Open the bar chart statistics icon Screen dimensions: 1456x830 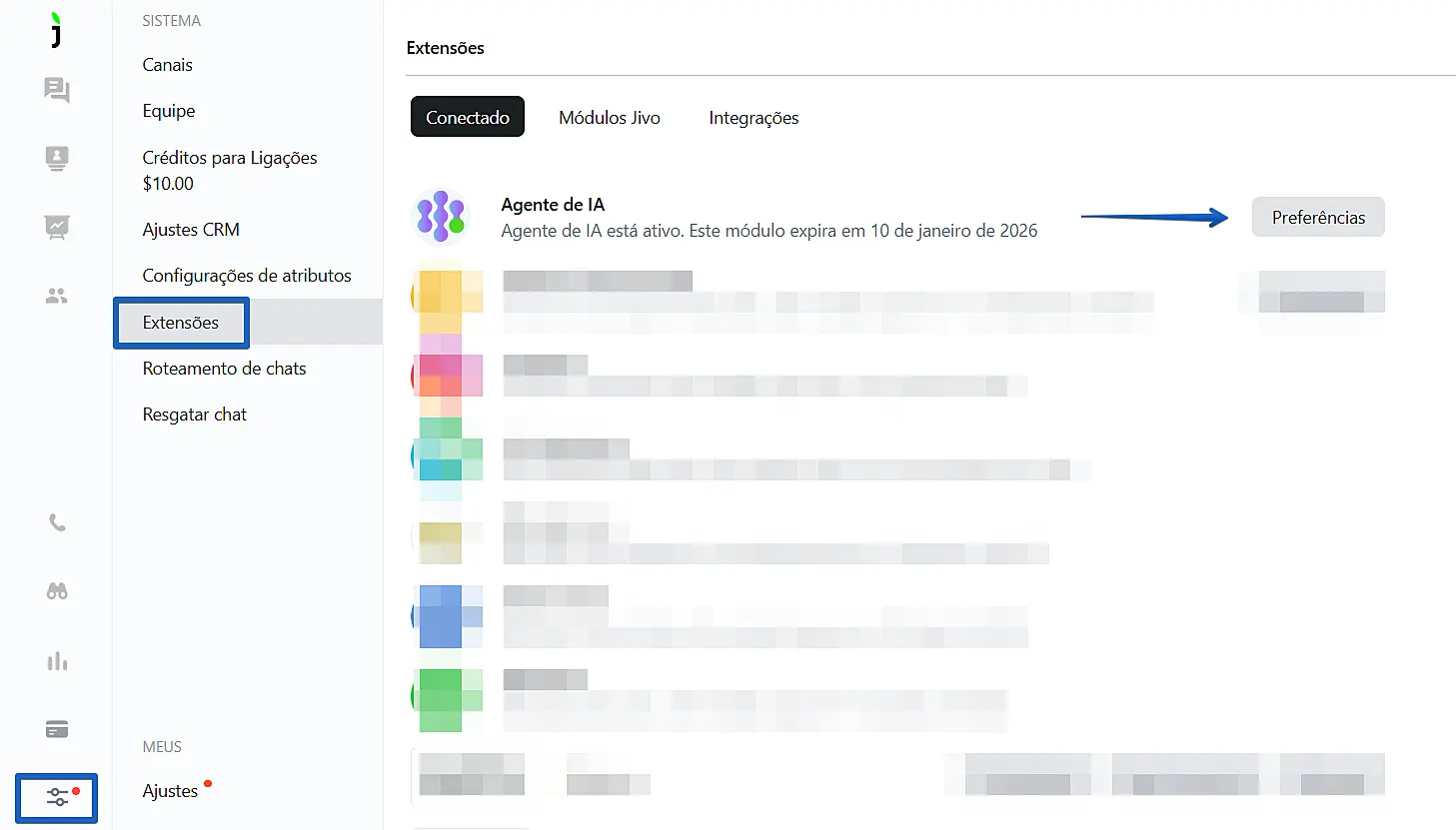57,661
